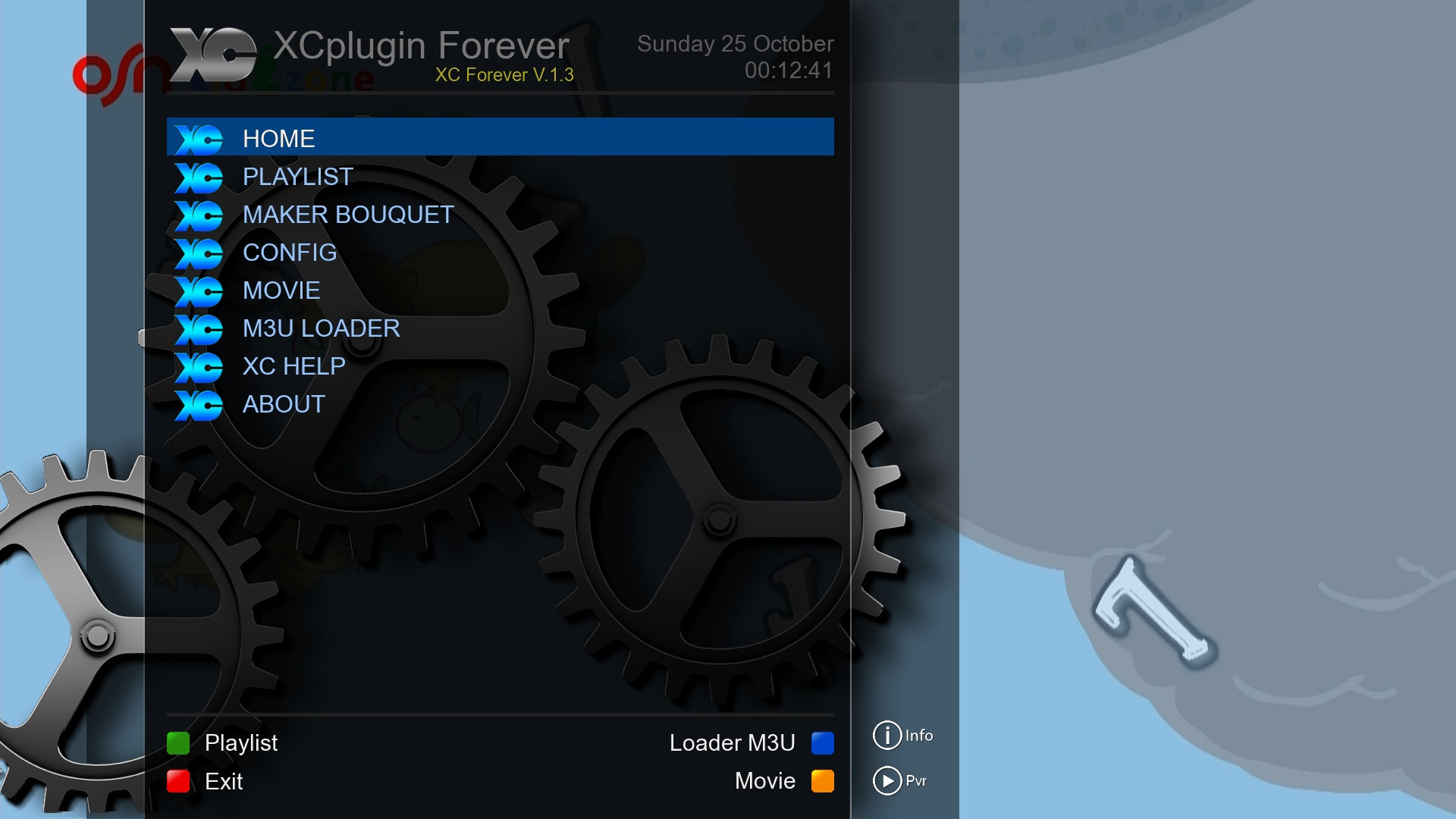
Task: Click the red Exit button
Action: point(180,781)
